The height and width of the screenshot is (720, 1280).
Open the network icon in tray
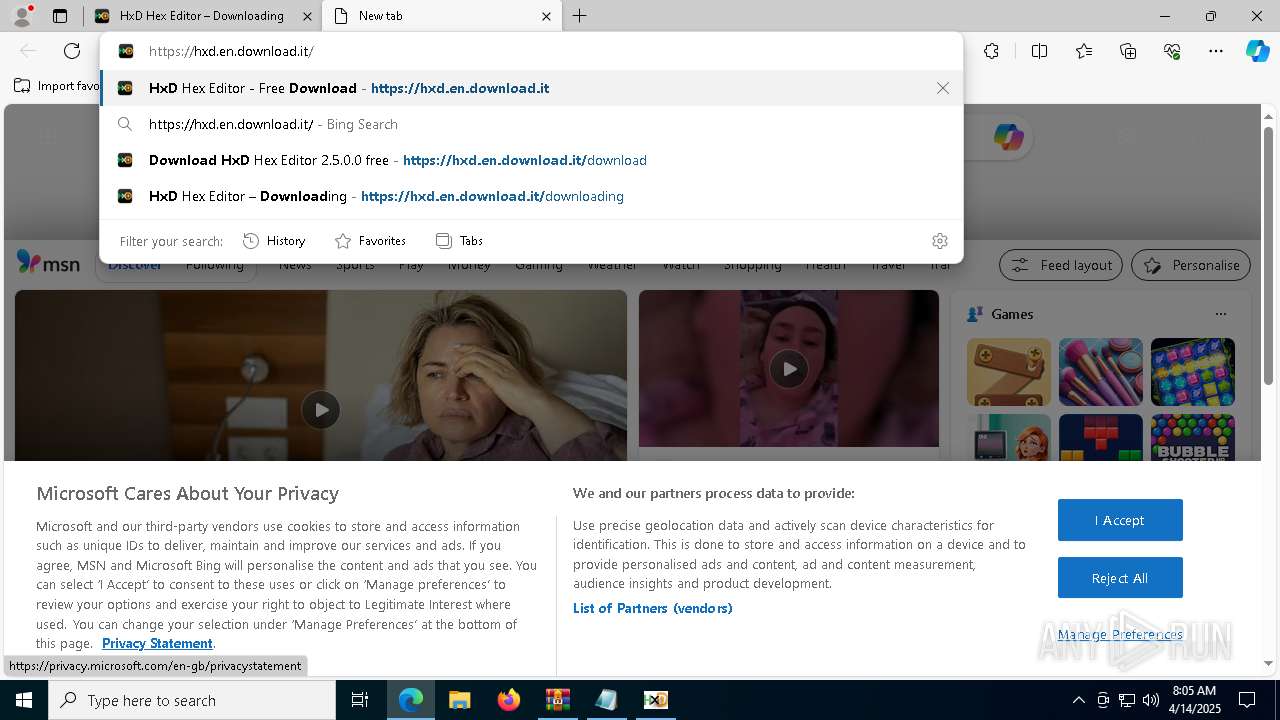tap(1126, 700)
